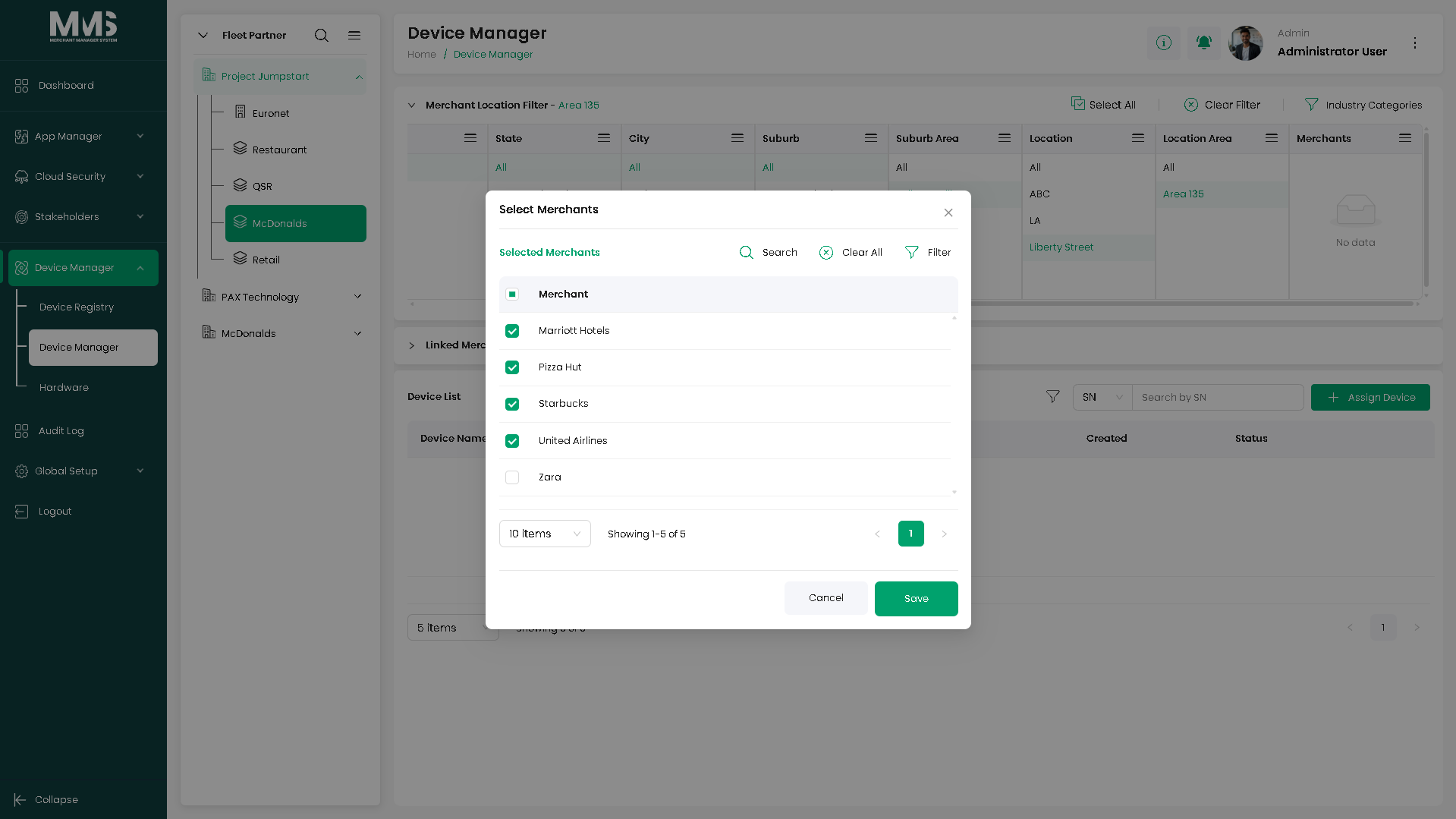Toggle the Merchant header select-all checkbox
The width and height of the screenshot is (1456, 819).
pyautogui.click(x=512, y=295)
